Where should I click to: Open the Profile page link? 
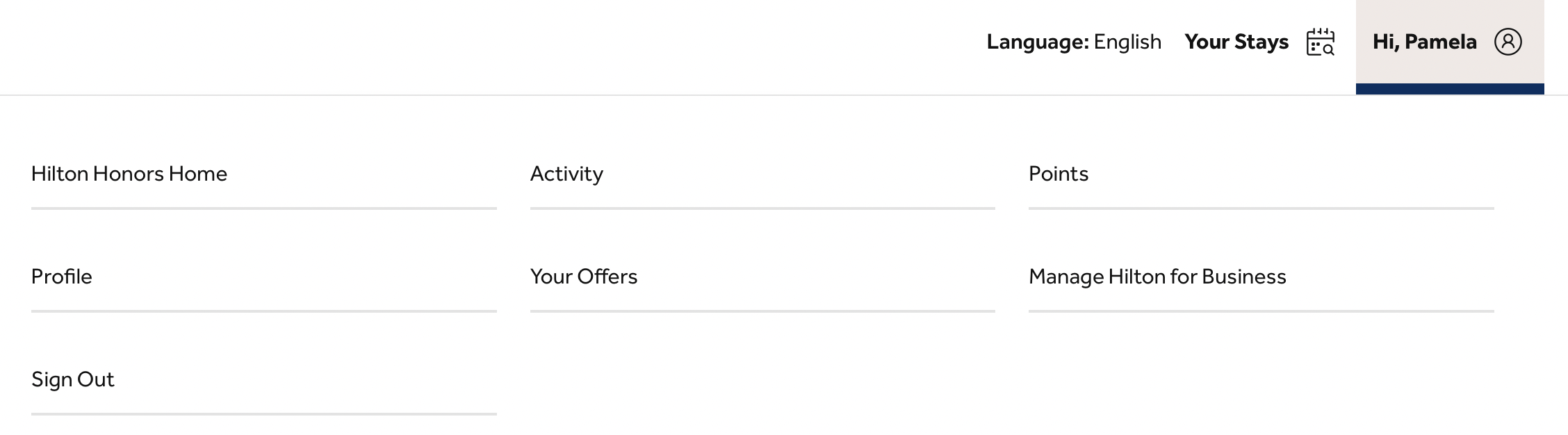coord(62,277)
